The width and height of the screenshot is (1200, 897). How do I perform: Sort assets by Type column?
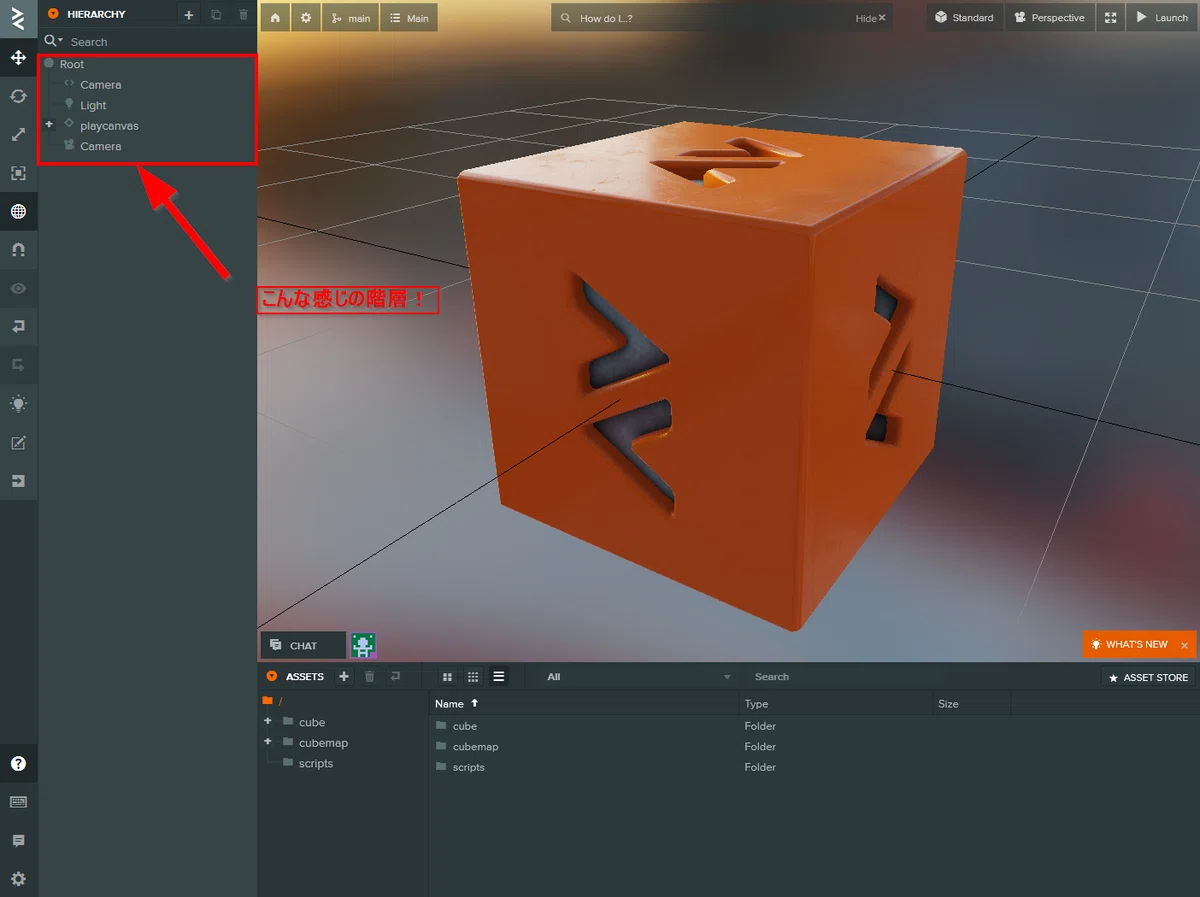[836, 703]
